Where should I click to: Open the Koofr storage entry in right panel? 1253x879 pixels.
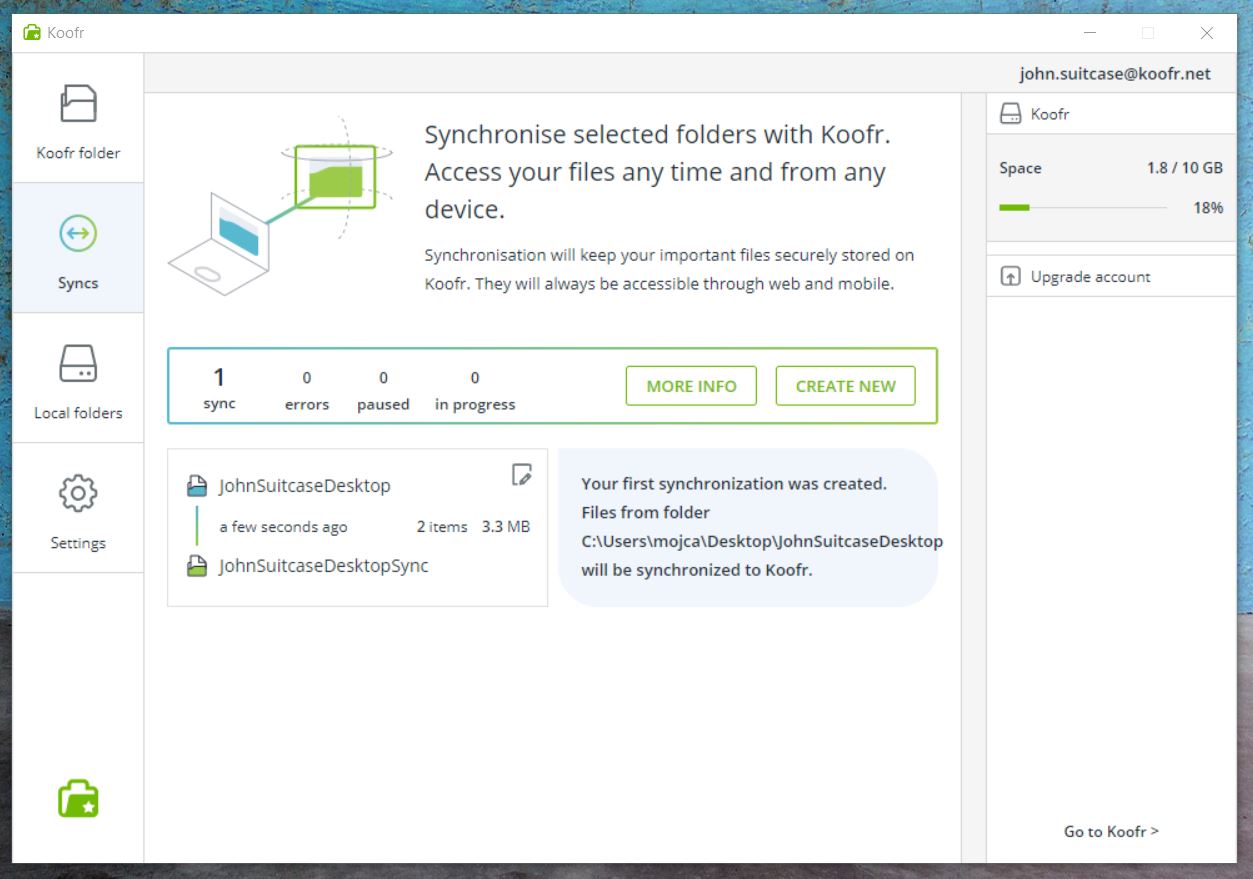[x=1111, y=114]
